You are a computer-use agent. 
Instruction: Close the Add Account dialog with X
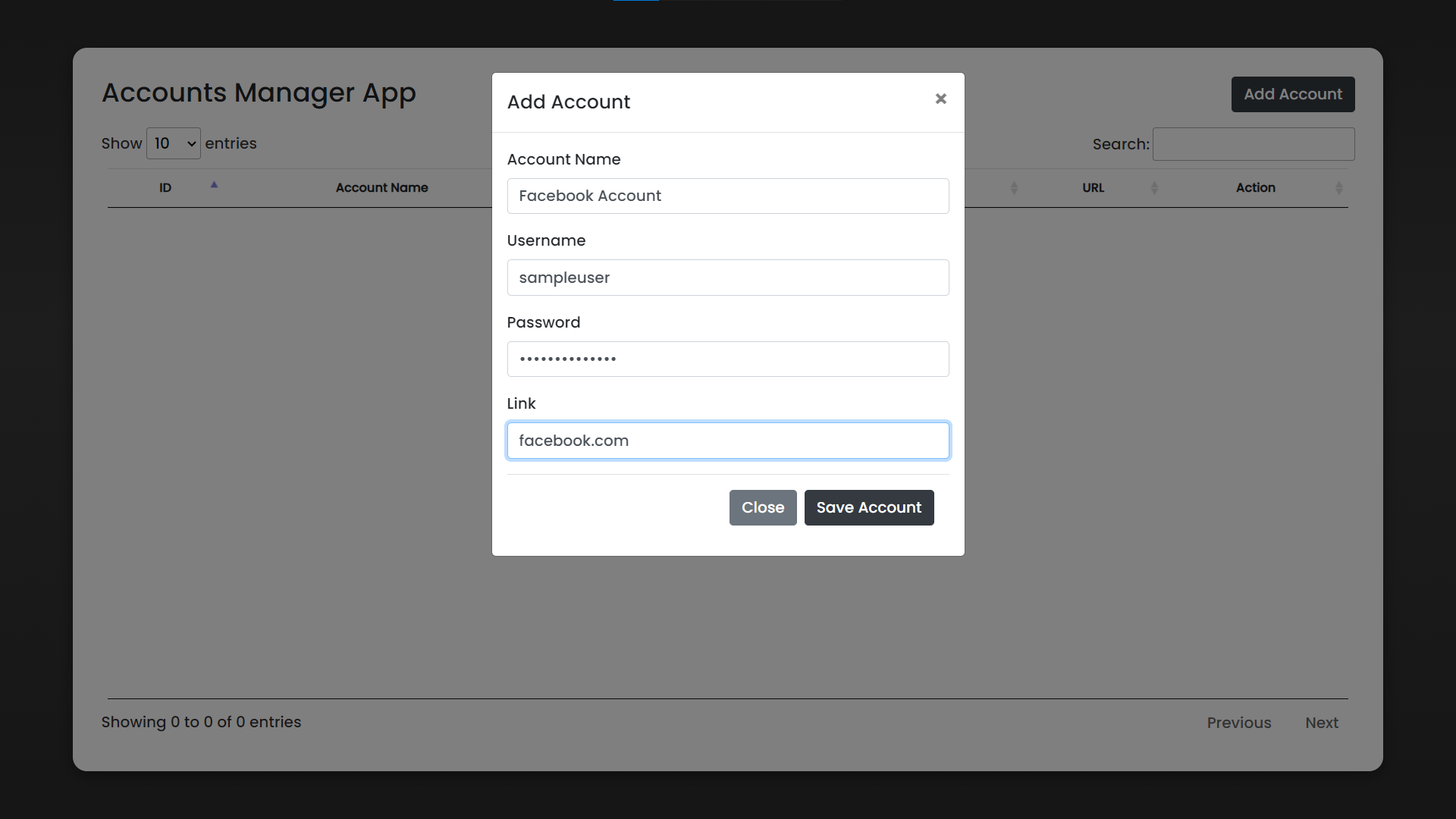940,99
